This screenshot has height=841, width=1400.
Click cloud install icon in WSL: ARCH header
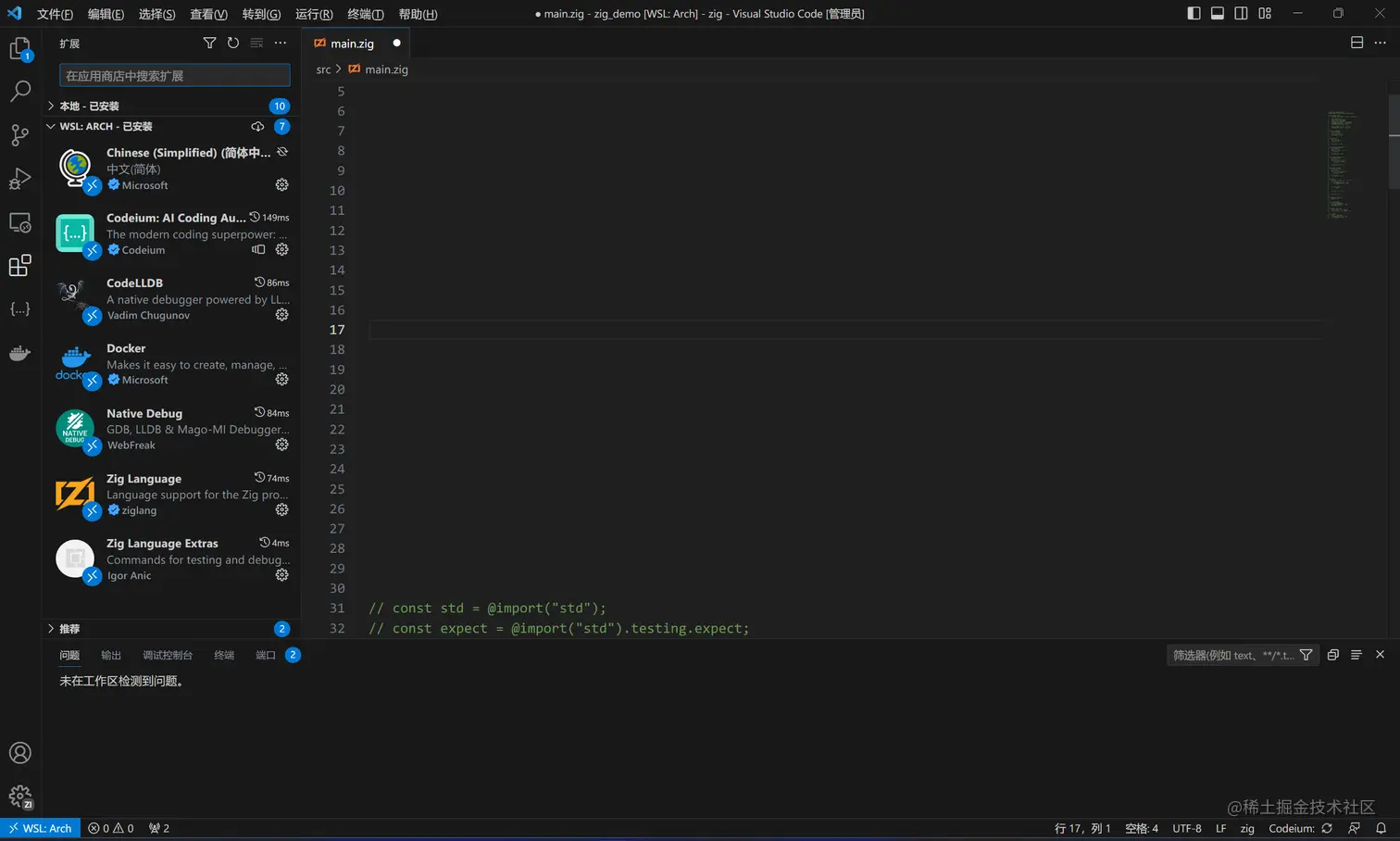[x=257, y=127]
